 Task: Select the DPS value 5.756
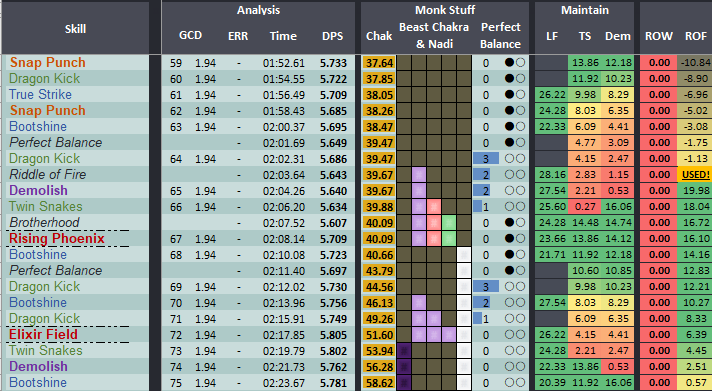(x=333, y=303)
